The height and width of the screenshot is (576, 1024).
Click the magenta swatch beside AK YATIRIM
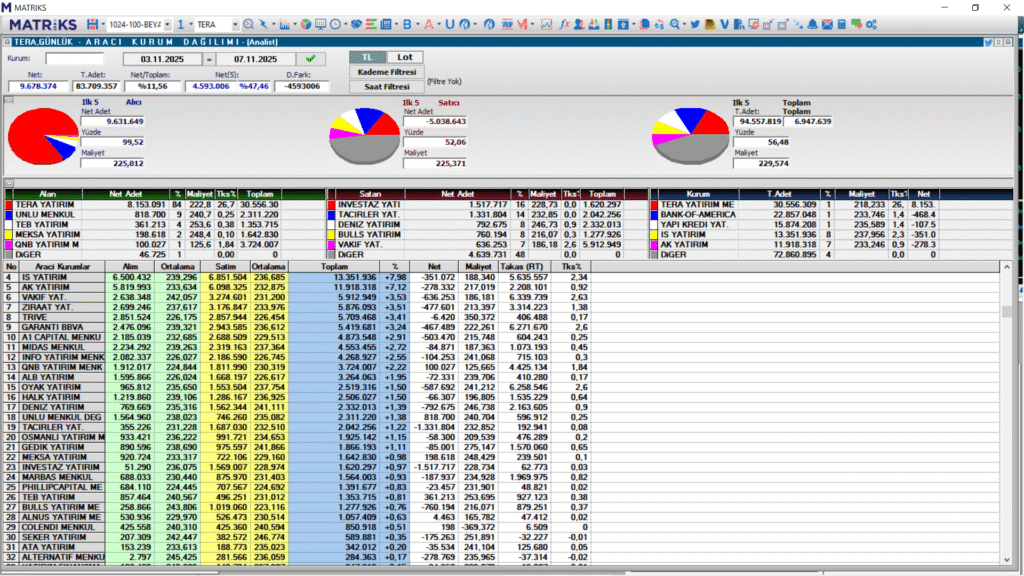pyautogui.click(x=654, y=244)
